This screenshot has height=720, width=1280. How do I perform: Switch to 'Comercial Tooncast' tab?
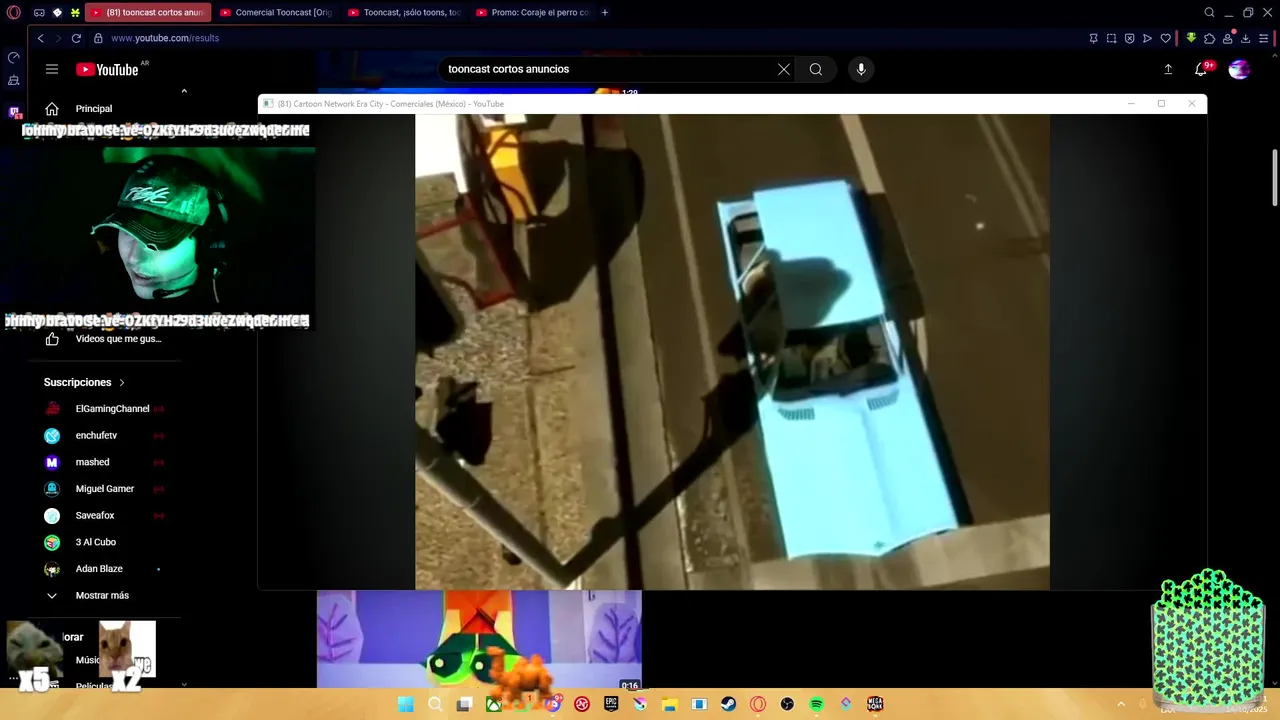pyautogui.click(x=276, y=13)
